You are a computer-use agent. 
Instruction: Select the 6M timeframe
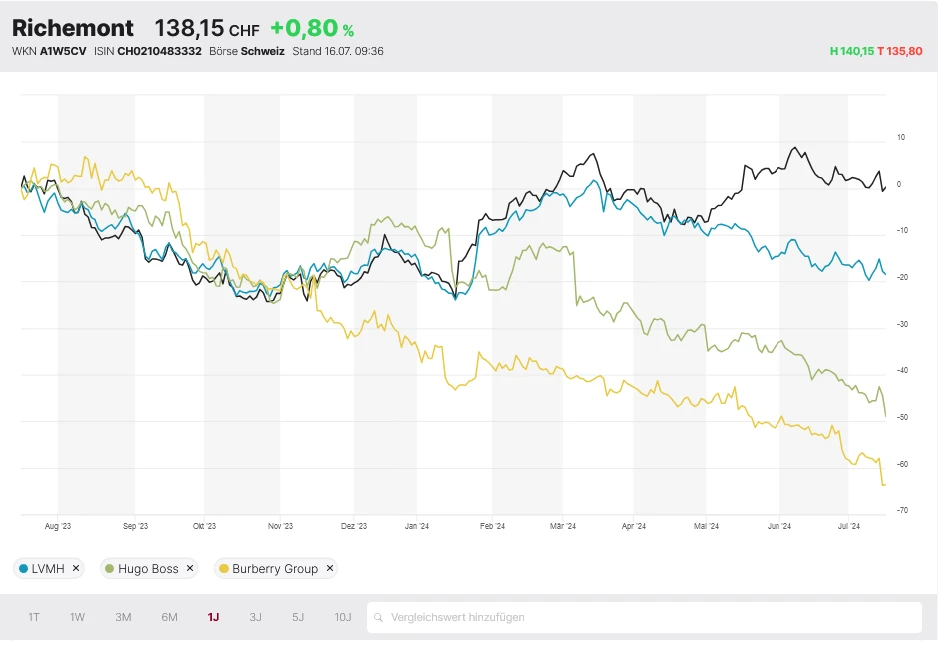pos(169,617)
